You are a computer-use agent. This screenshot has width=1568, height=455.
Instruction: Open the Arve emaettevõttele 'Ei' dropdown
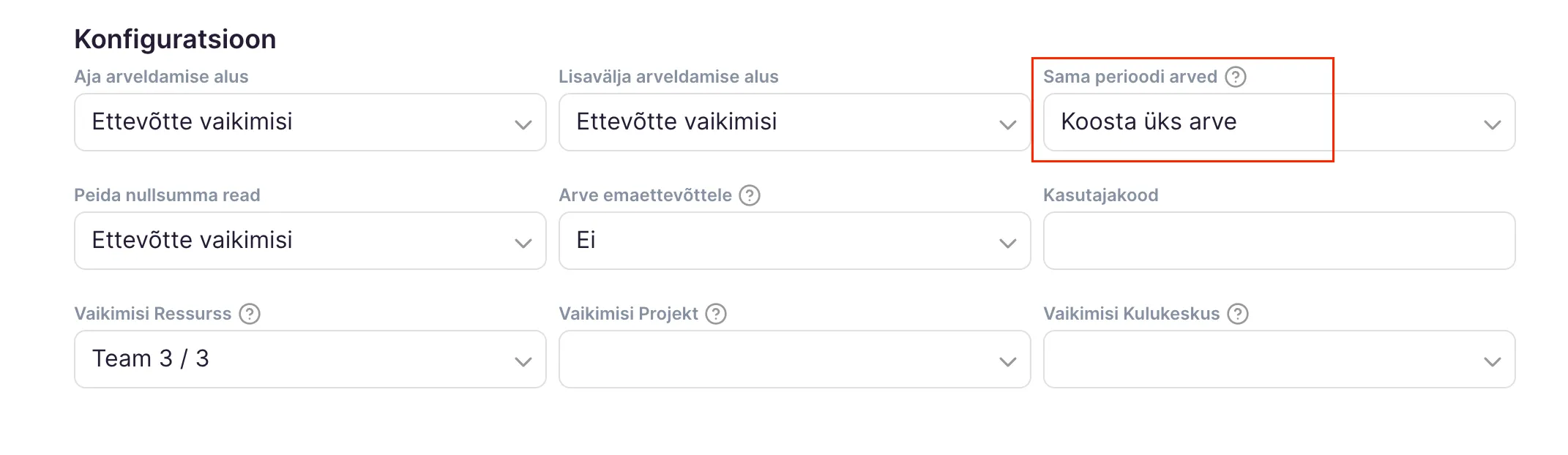point(794,241)
